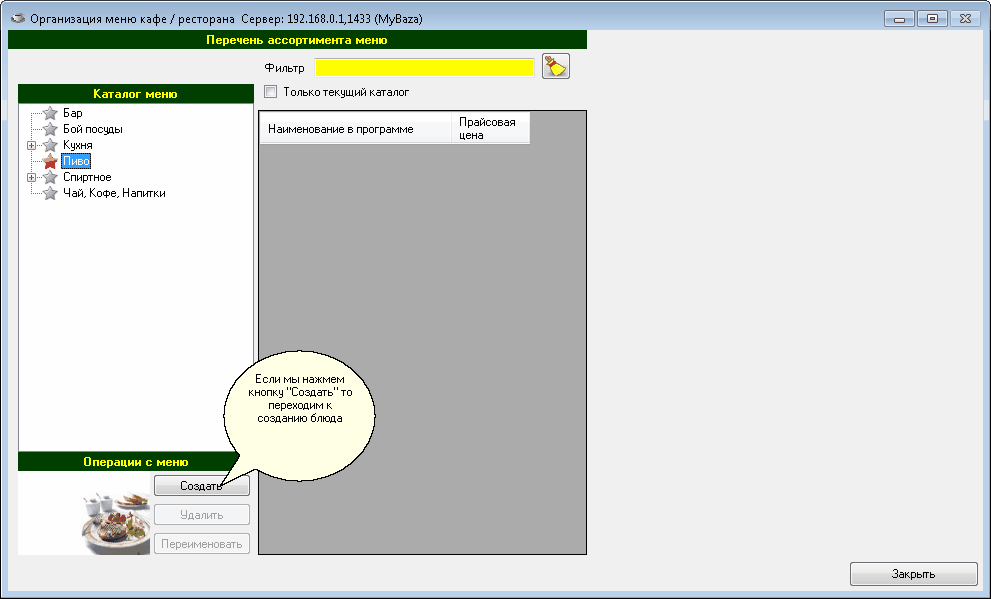Select the Бар catalog item
The width and height of the screenshot is (991, 599).
tap(72, 113)
